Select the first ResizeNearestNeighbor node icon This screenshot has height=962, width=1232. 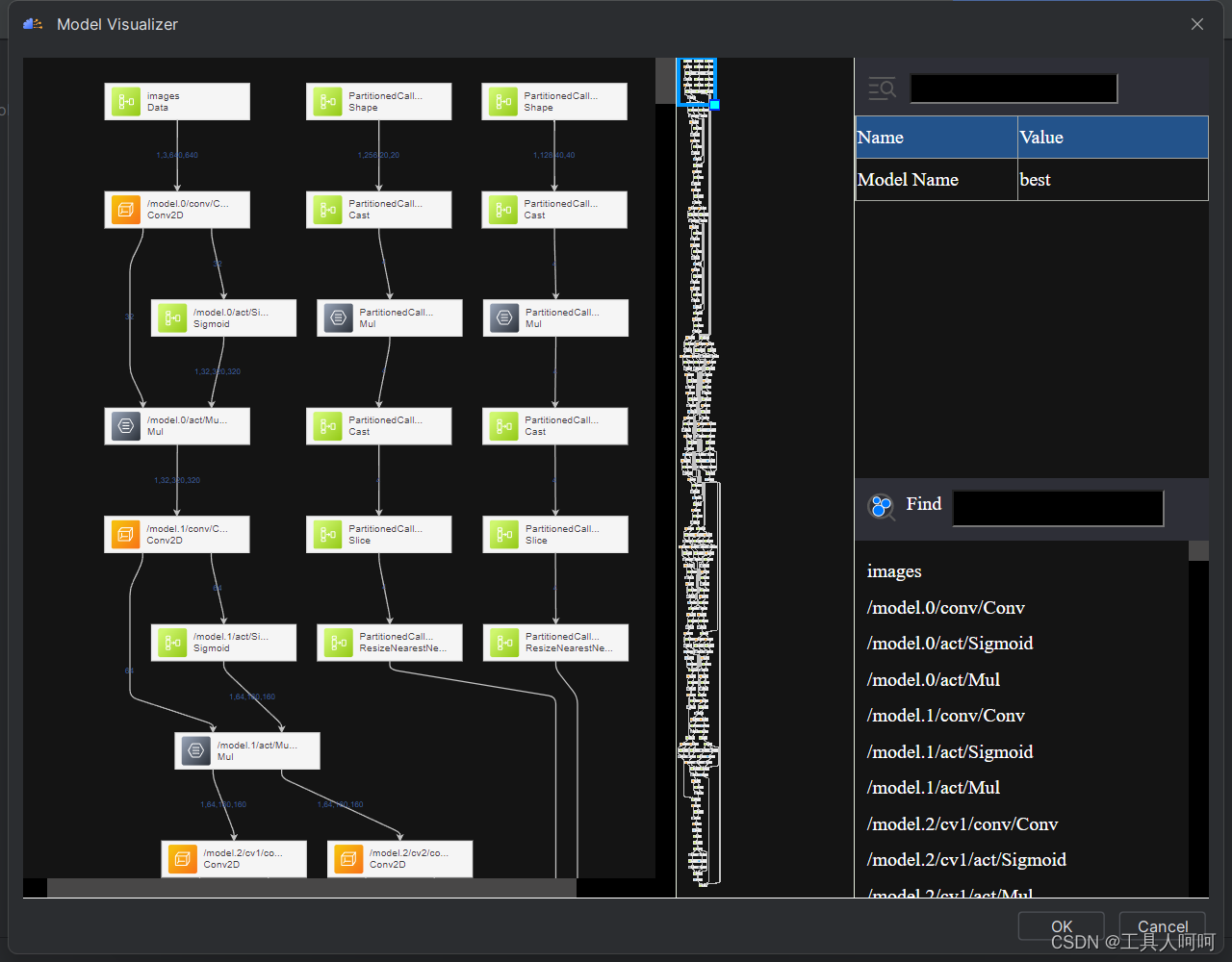338,643
